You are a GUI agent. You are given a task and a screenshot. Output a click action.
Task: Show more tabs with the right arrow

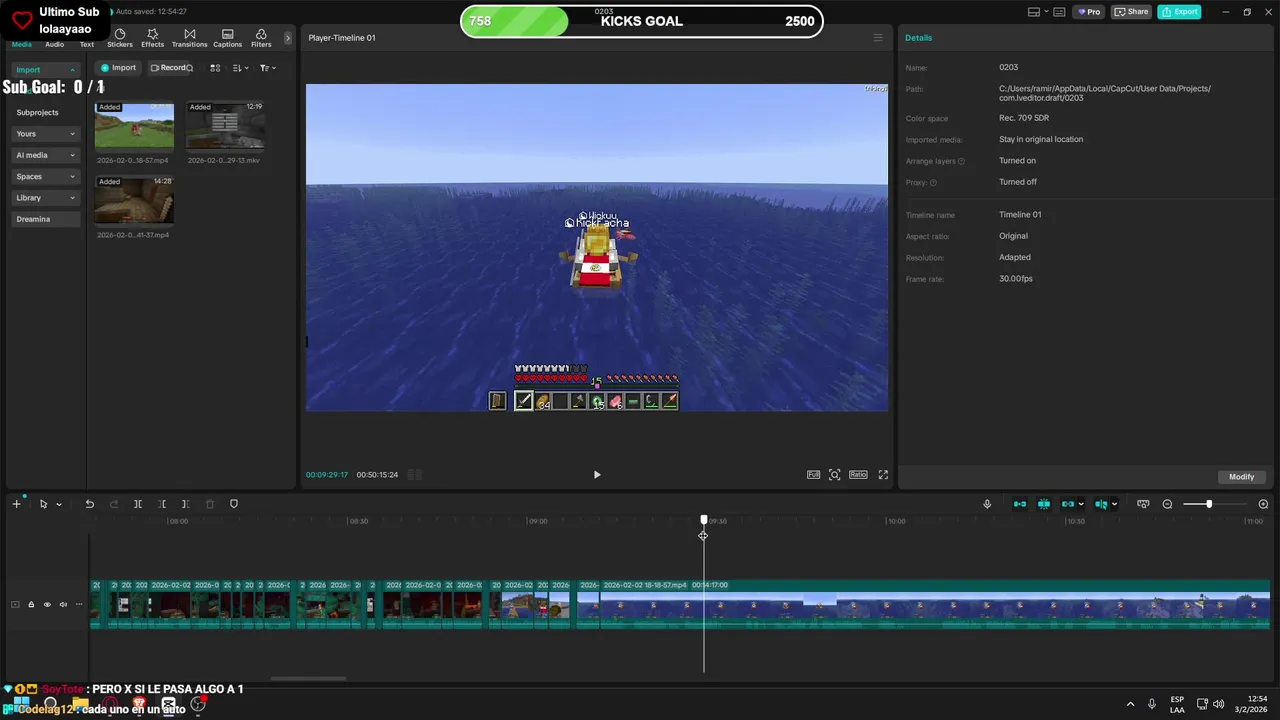point(288,38)
